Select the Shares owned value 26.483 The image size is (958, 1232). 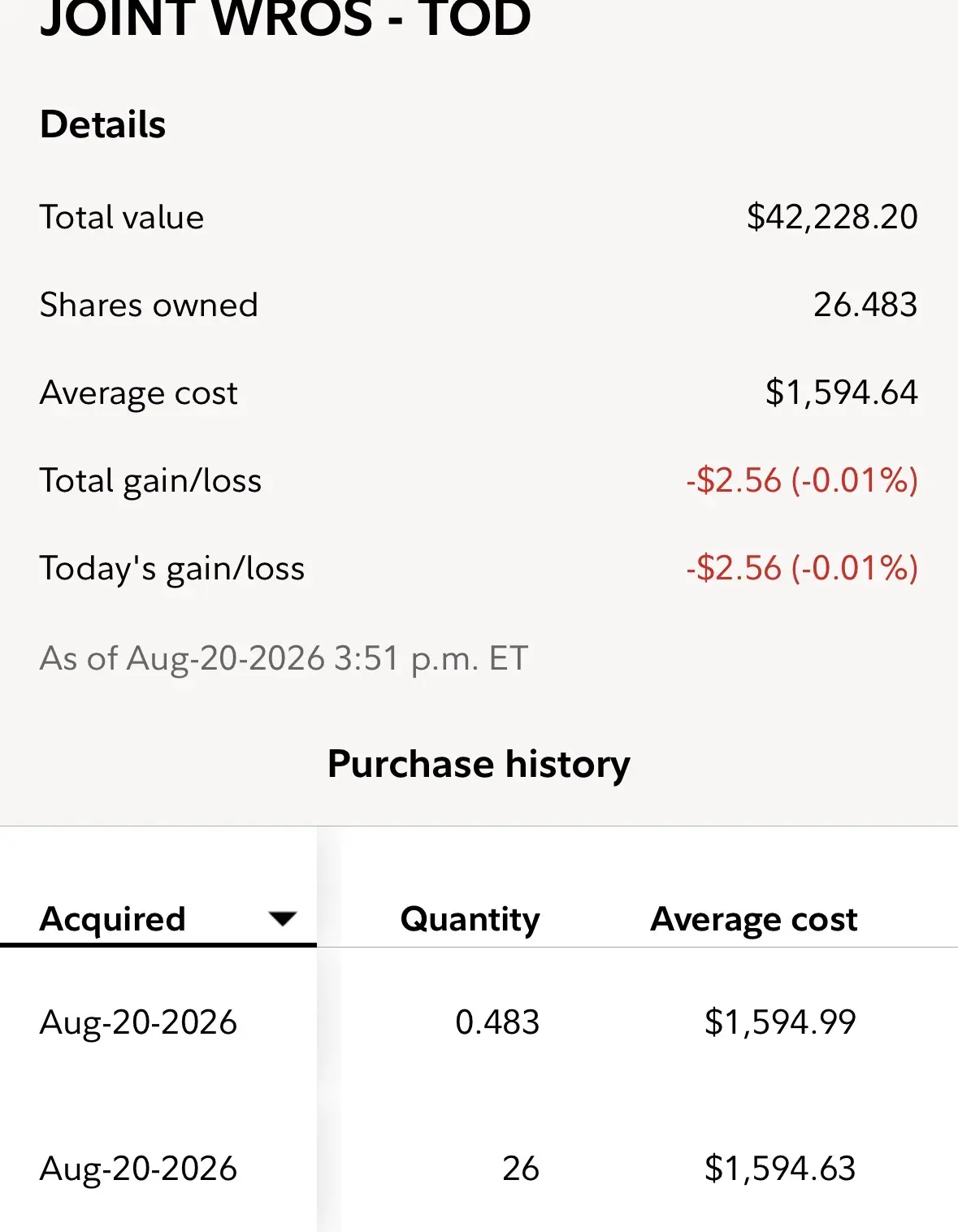click(865, 305)
